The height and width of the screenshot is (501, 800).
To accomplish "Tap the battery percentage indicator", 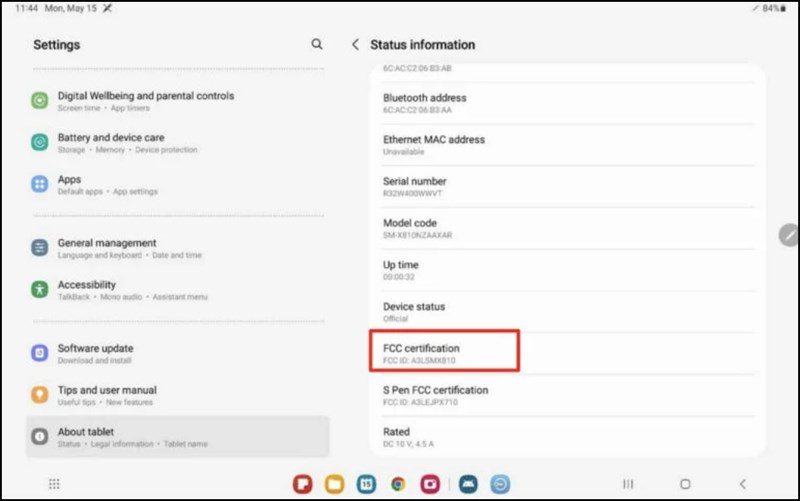I will (x=774, y=8).
